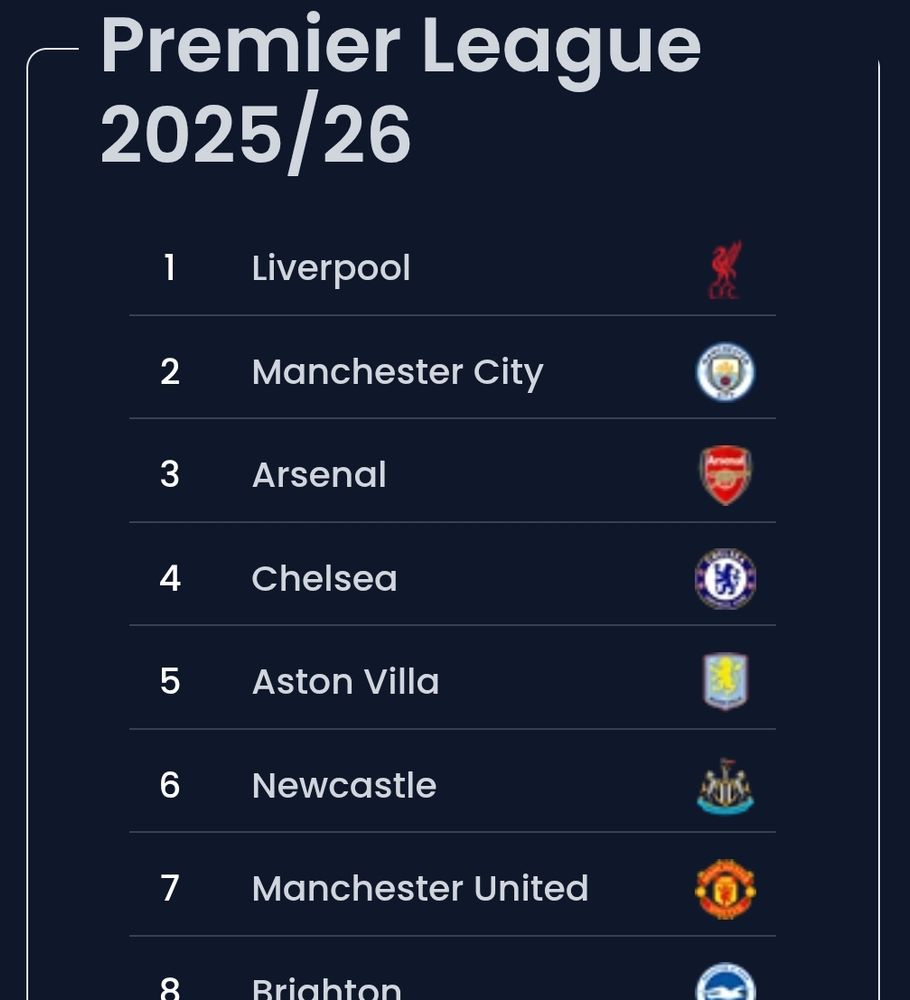Click rank number 4 in table
910x1000 pixels.
coord(170,579)
